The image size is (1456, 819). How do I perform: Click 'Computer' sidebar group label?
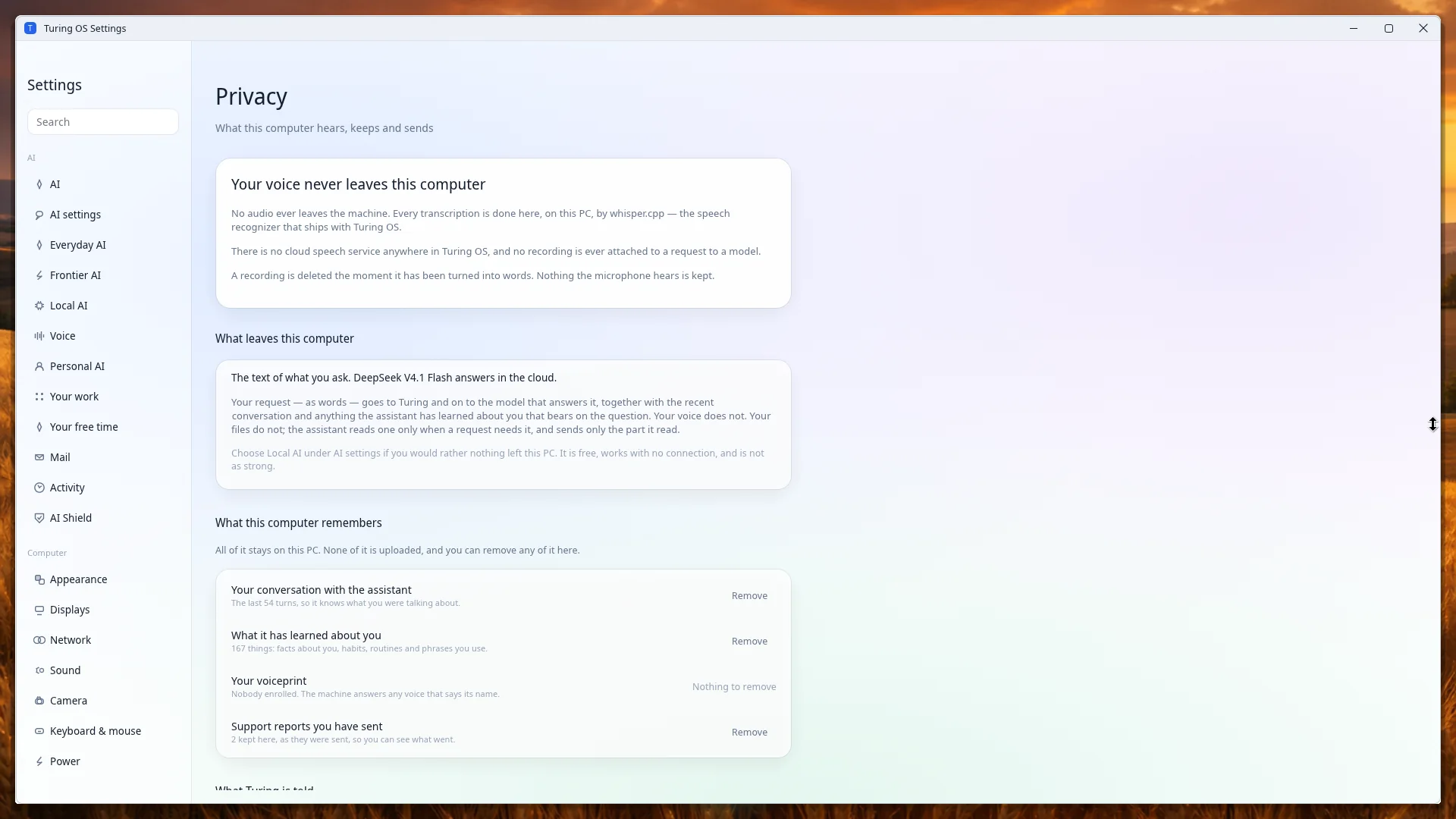pyautogui.click(x=47, y=553)
